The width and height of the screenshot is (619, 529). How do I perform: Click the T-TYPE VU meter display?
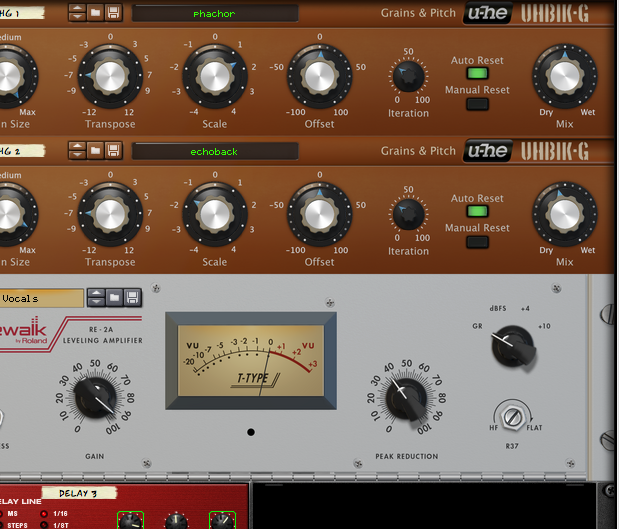(251, 360)
